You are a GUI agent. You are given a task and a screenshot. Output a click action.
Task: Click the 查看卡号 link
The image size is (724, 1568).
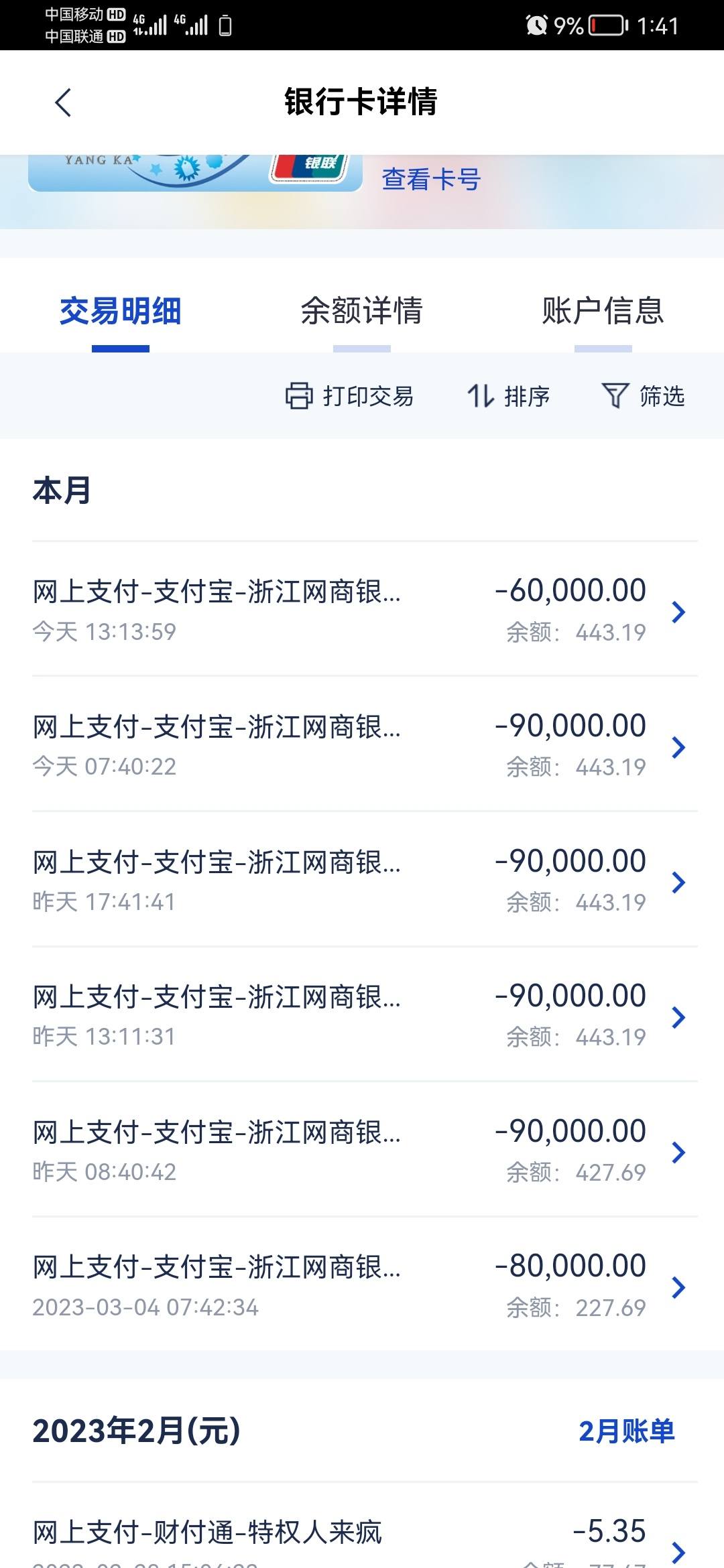click(431, 180)
